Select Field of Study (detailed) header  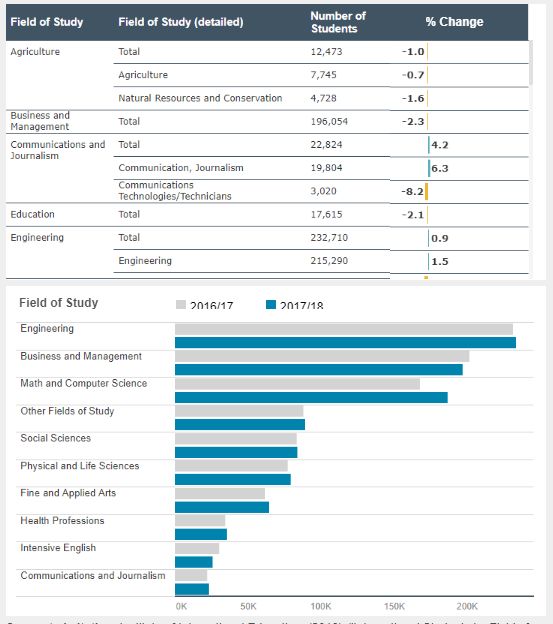click(x=181, y=22)
